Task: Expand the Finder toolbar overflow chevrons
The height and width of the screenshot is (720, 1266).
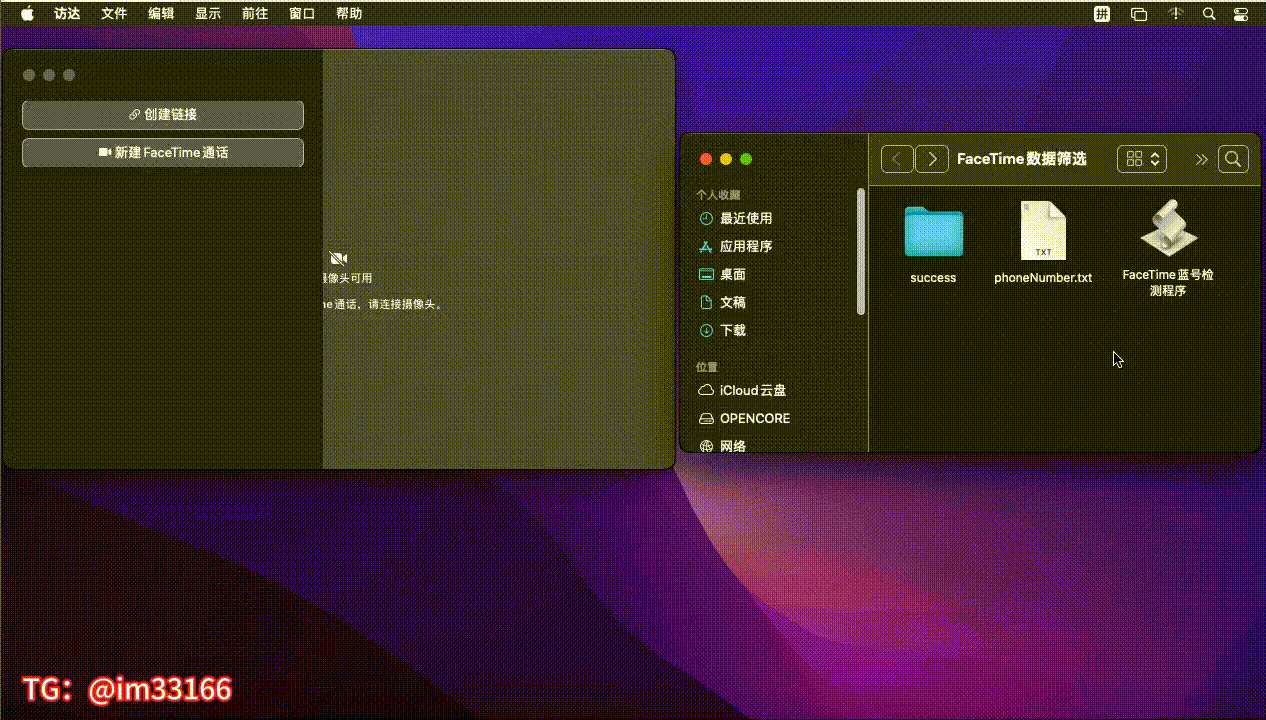Action: point(1201,160)
